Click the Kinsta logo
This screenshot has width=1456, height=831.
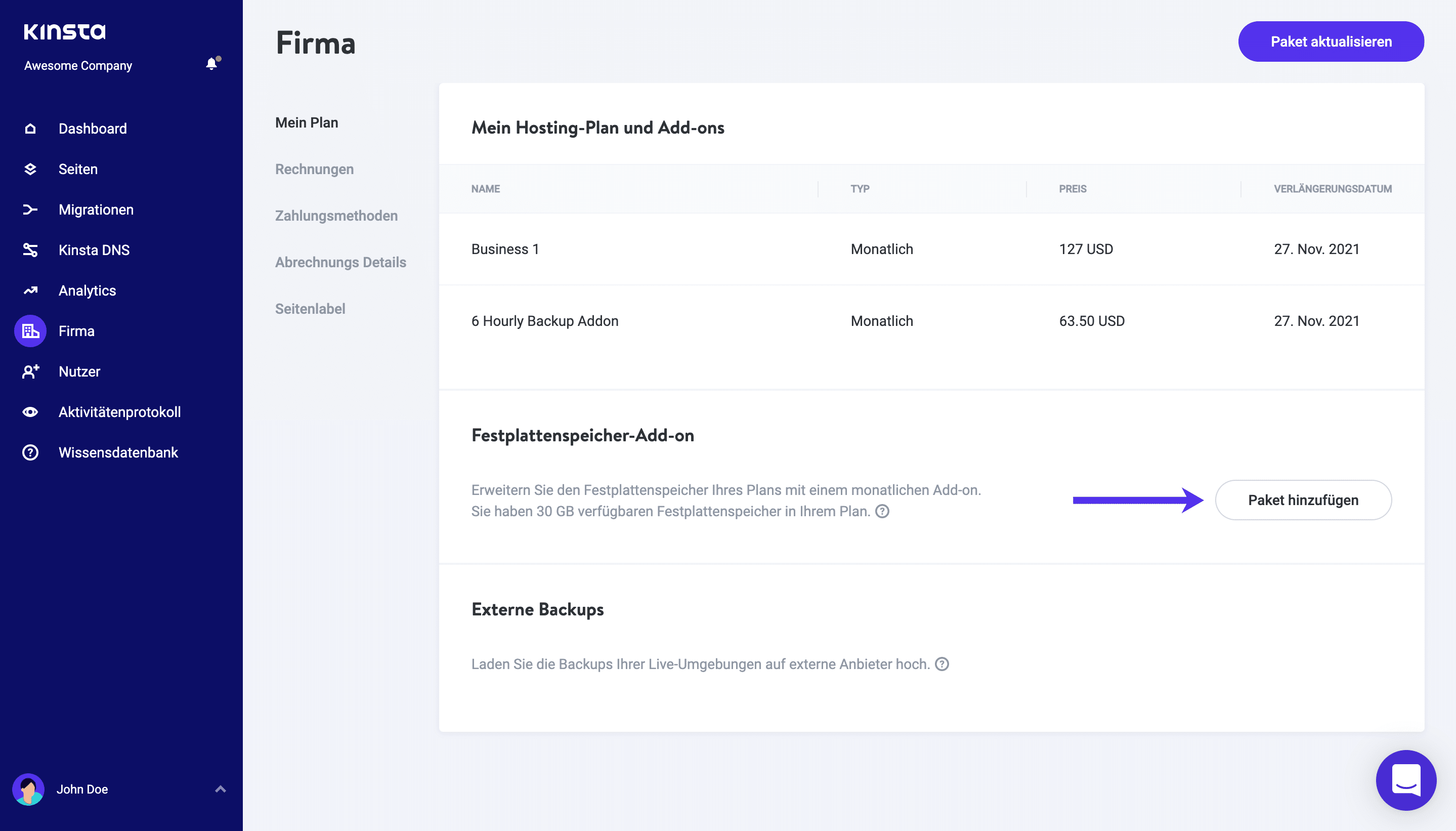pyautogui.click(x=64, y=31)
